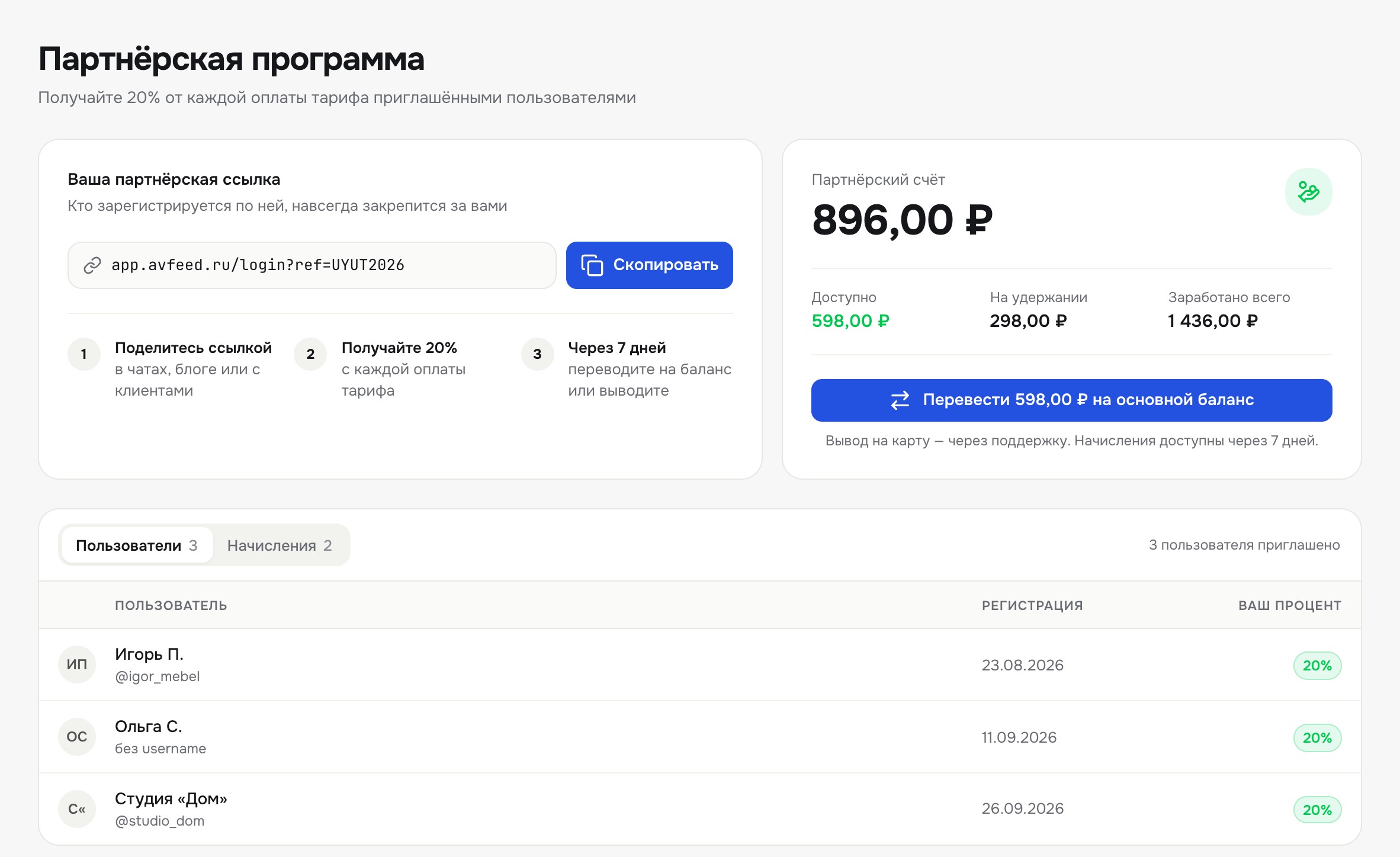
Task: Click the link chain icon in referral field
Action: [92, 265]
